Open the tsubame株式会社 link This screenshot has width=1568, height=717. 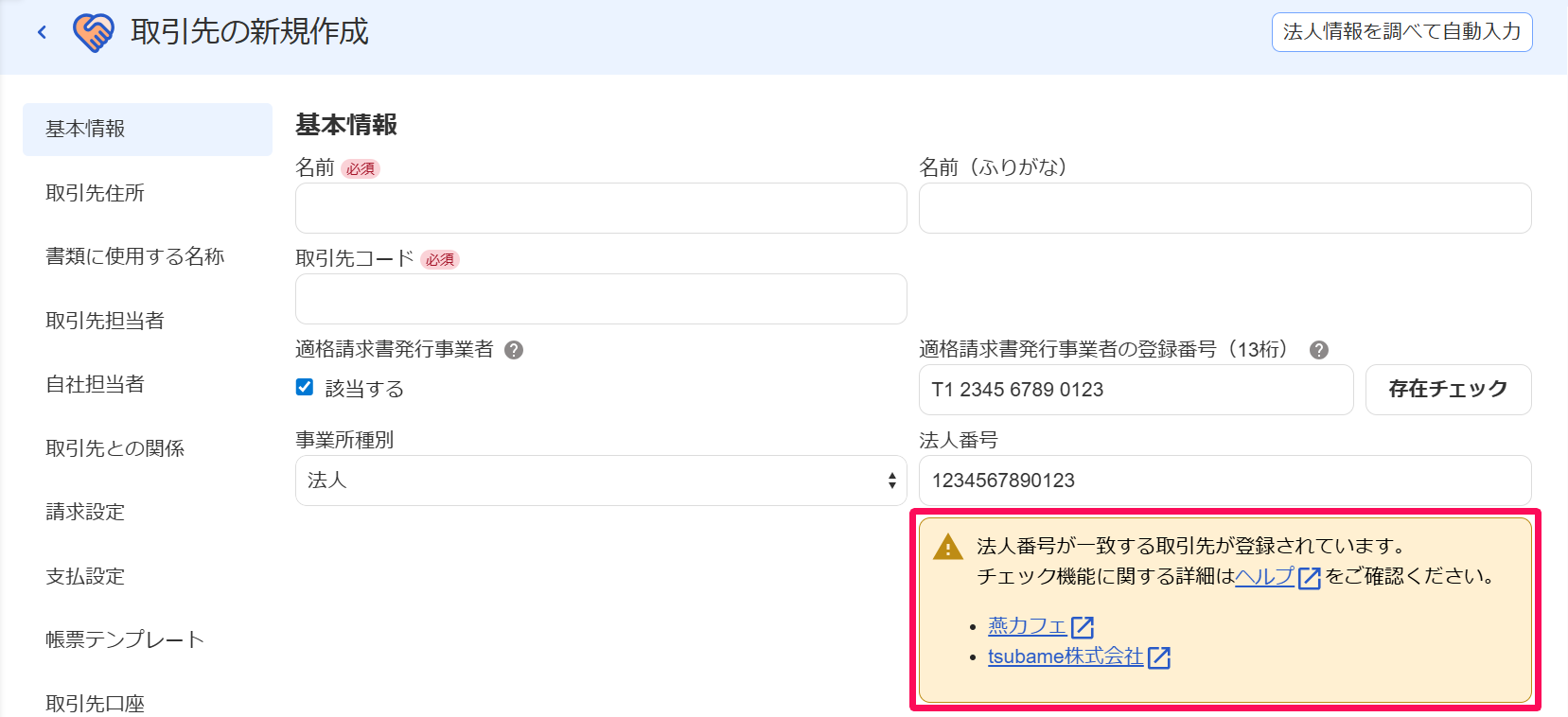click(x=1066, y=656)
